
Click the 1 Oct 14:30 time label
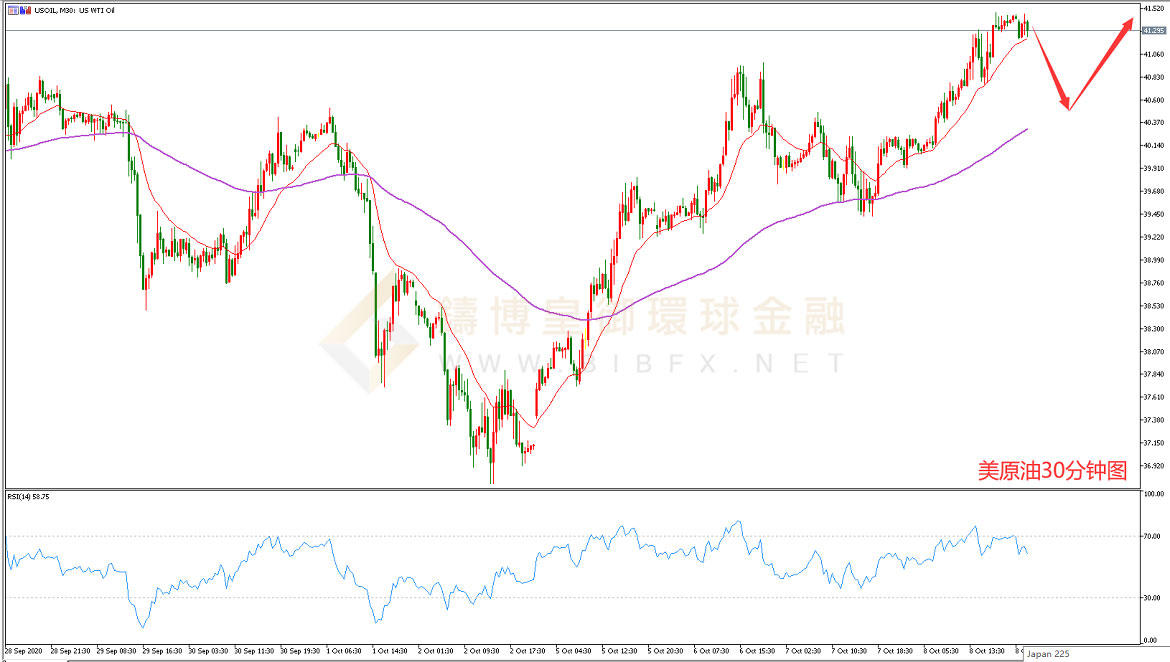389,650
